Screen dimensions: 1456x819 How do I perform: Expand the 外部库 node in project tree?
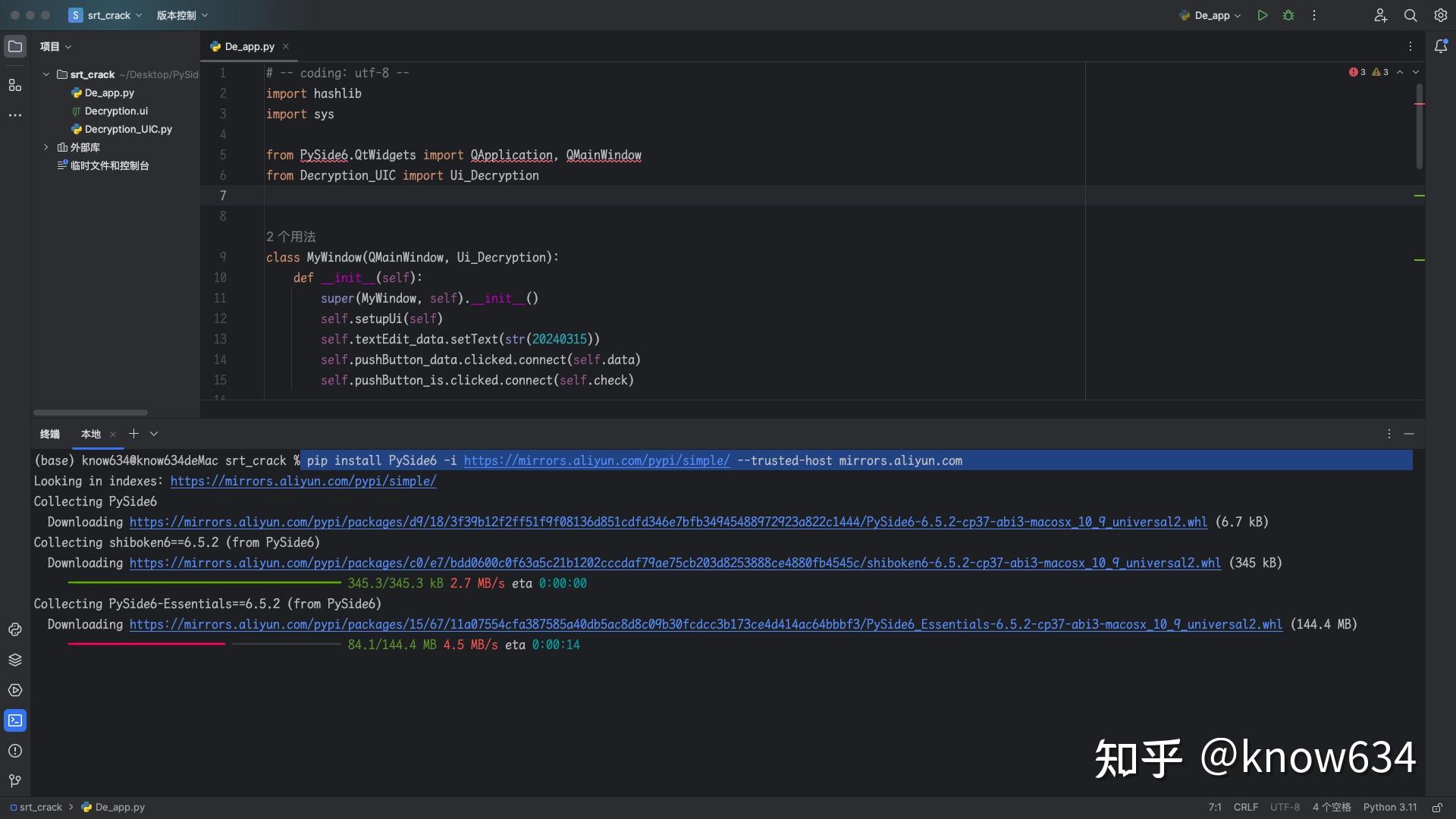pyautogui.click(x=45, y=147)
